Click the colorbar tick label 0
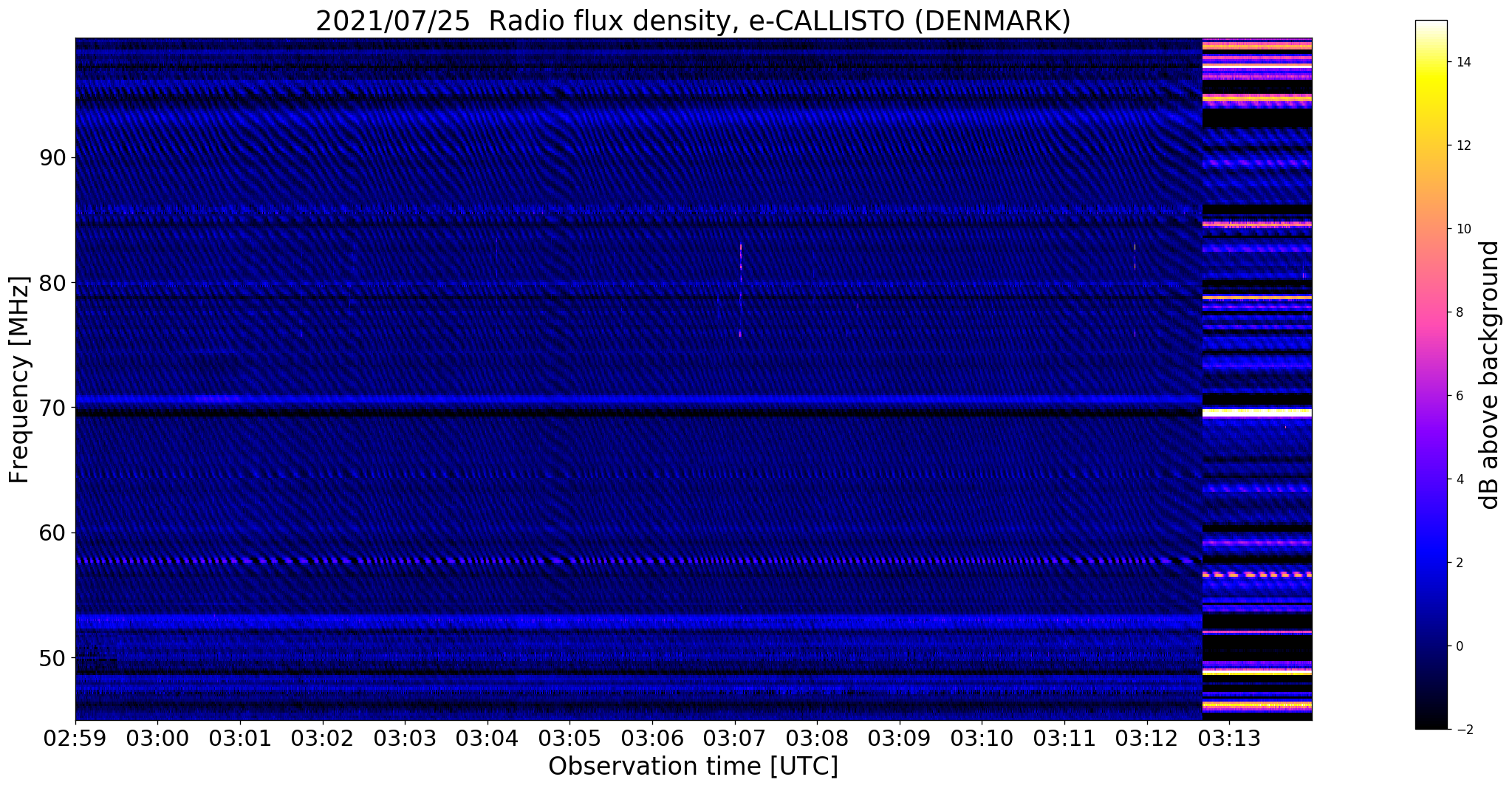Image resolution: width=1512 pixels, height=788 pixels. tap(1459, 646)
